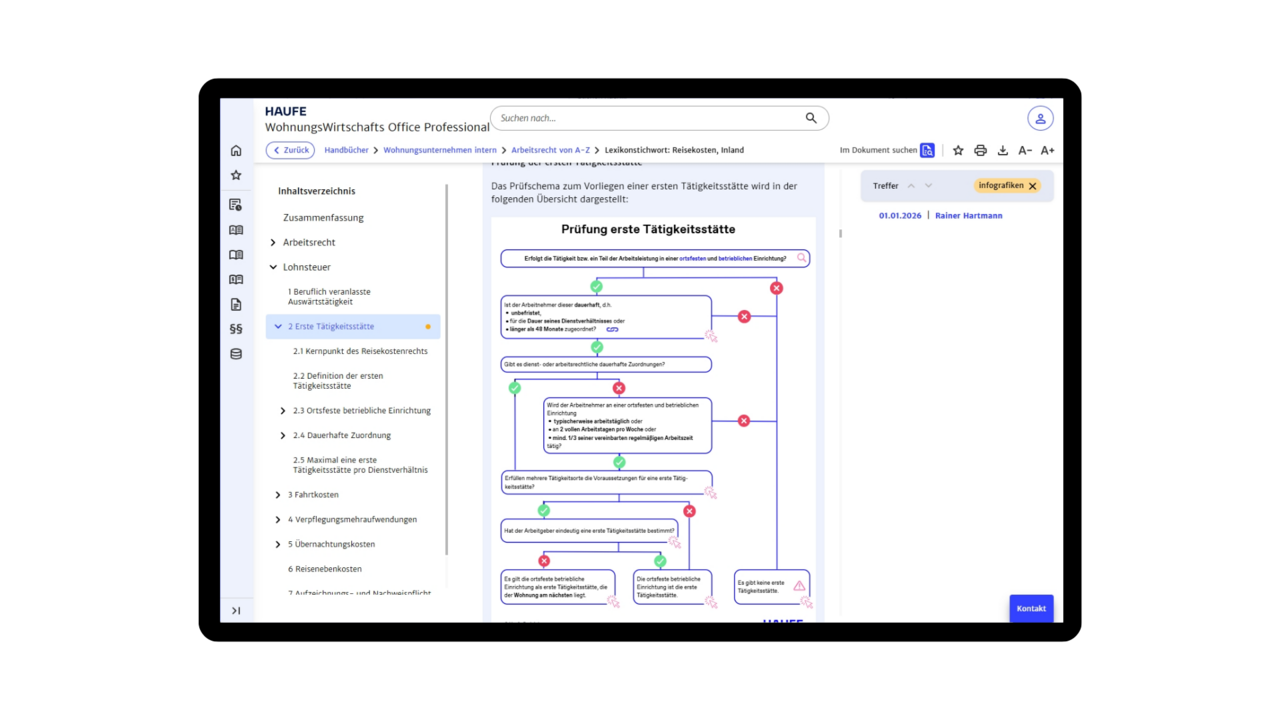The height and width of the screenshot is (720, 1280).
Task: Open Arbeitsrecht von A-Z breadcrumb link
Action: [550, 150]
